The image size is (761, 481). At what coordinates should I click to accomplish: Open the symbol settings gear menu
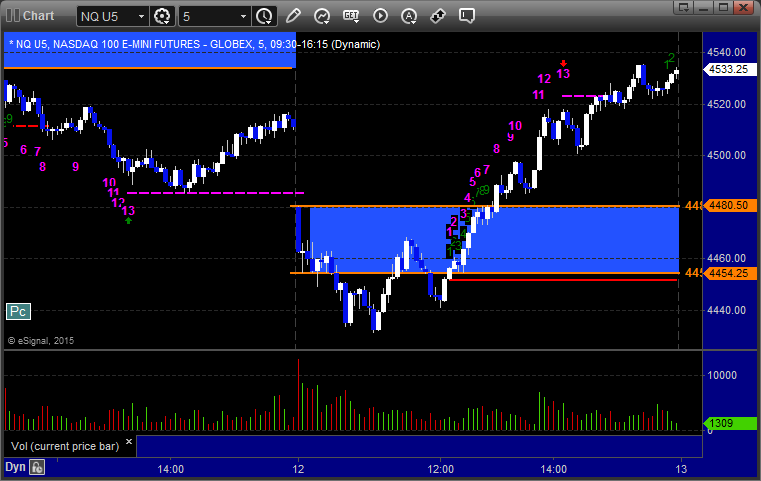coord(162,16)
